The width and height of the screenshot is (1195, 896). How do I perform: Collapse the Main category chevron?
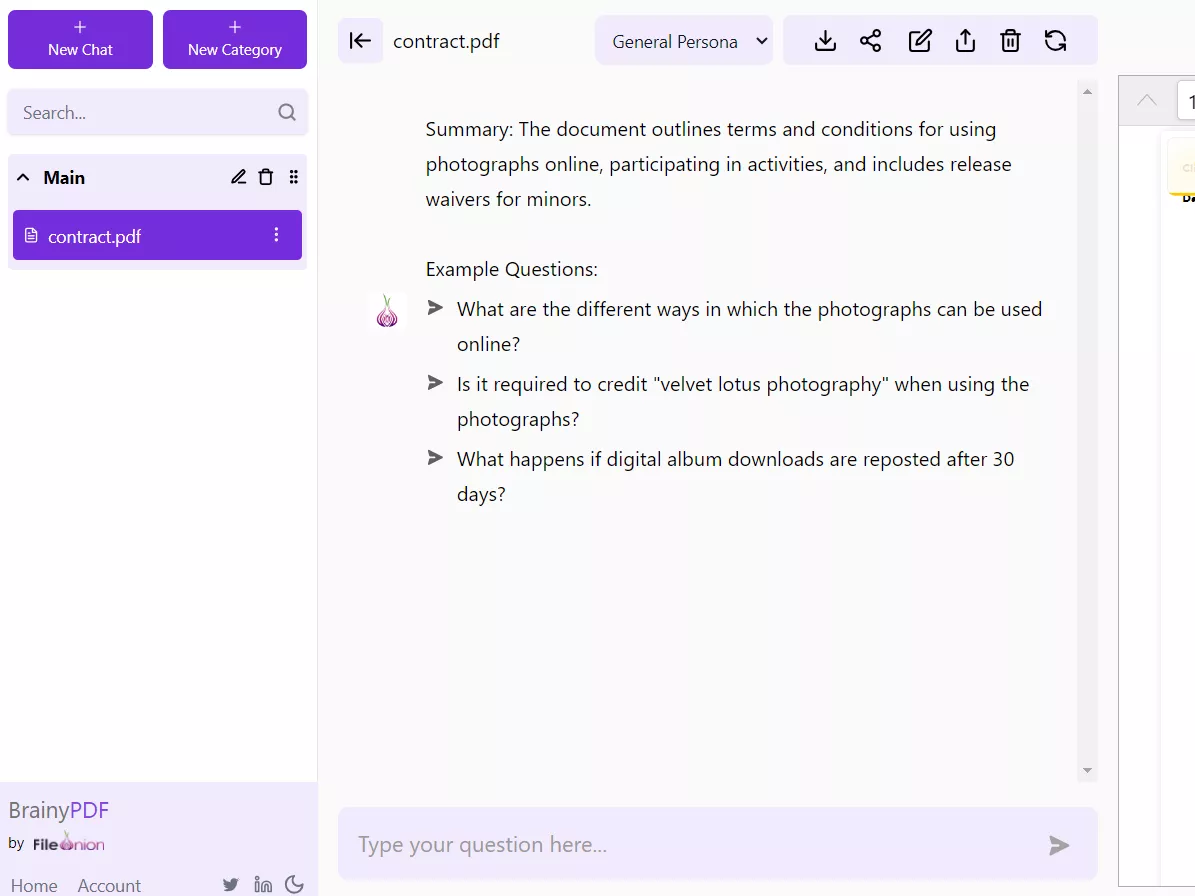(x=23, y=176)
